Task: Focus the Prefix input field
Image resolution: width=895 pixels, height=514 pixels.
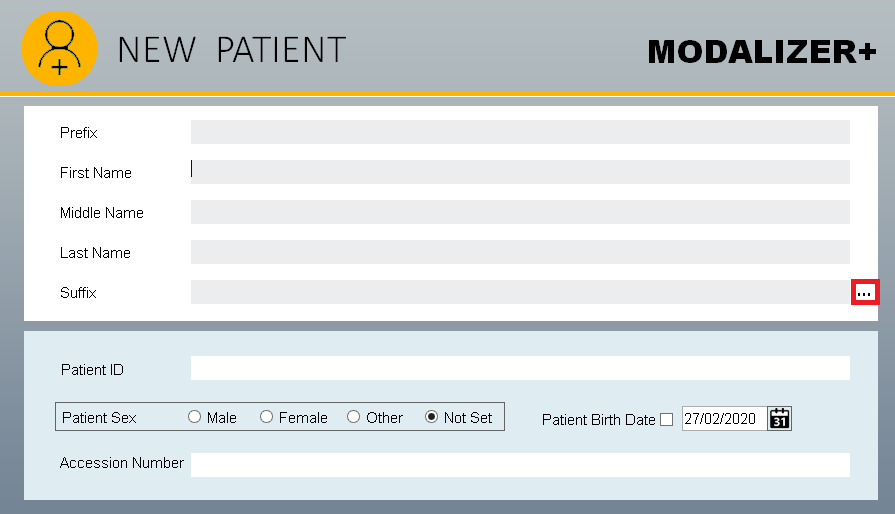Action: (520, 132)
